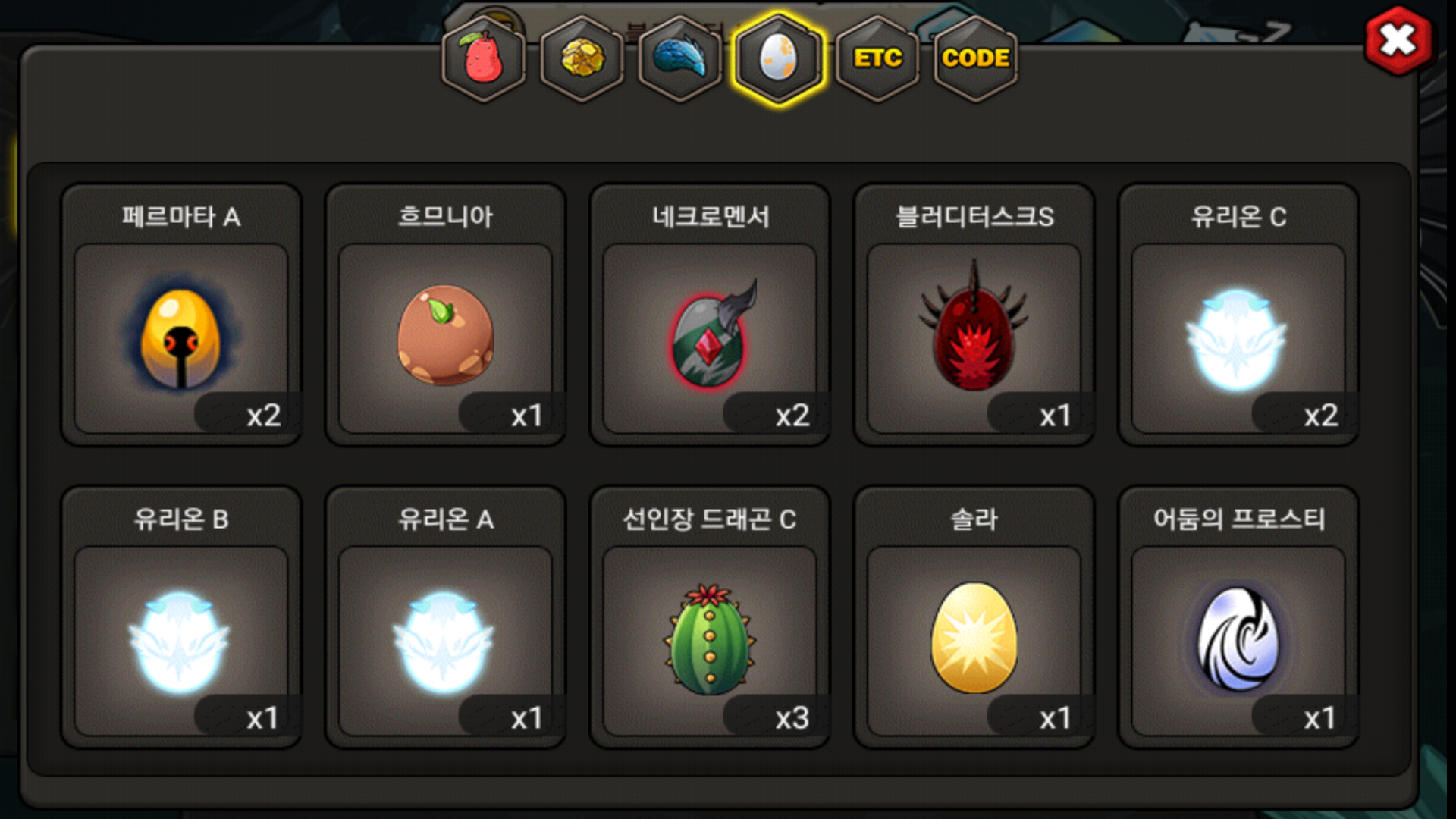The image size is (1456, 819).
Task: Open the fruit food tab
Action: coord(484,58)
